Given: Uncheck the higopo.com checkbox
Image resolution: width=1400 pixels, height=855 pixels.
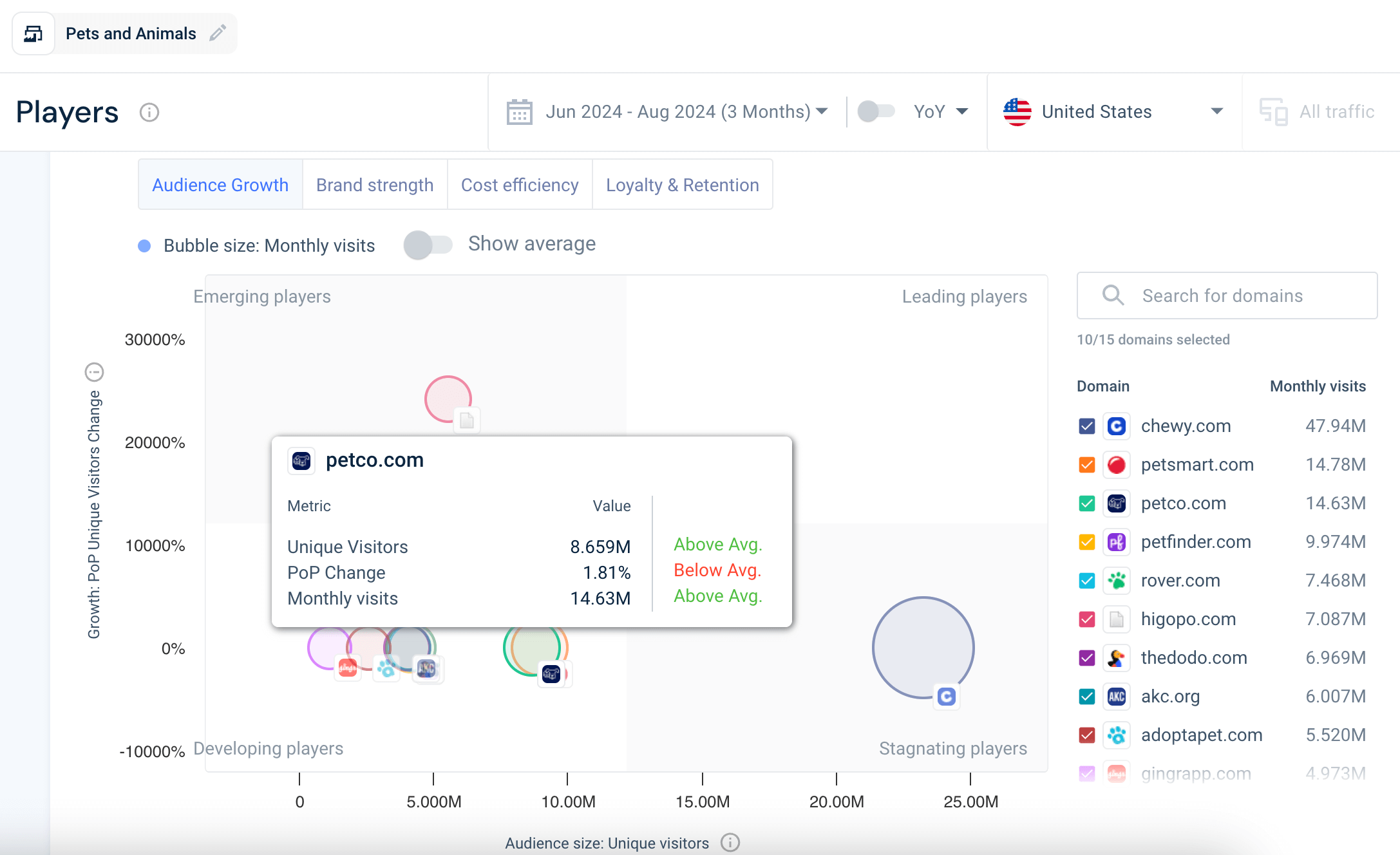Looking at the screenshot, I should tap(1087, 619).
